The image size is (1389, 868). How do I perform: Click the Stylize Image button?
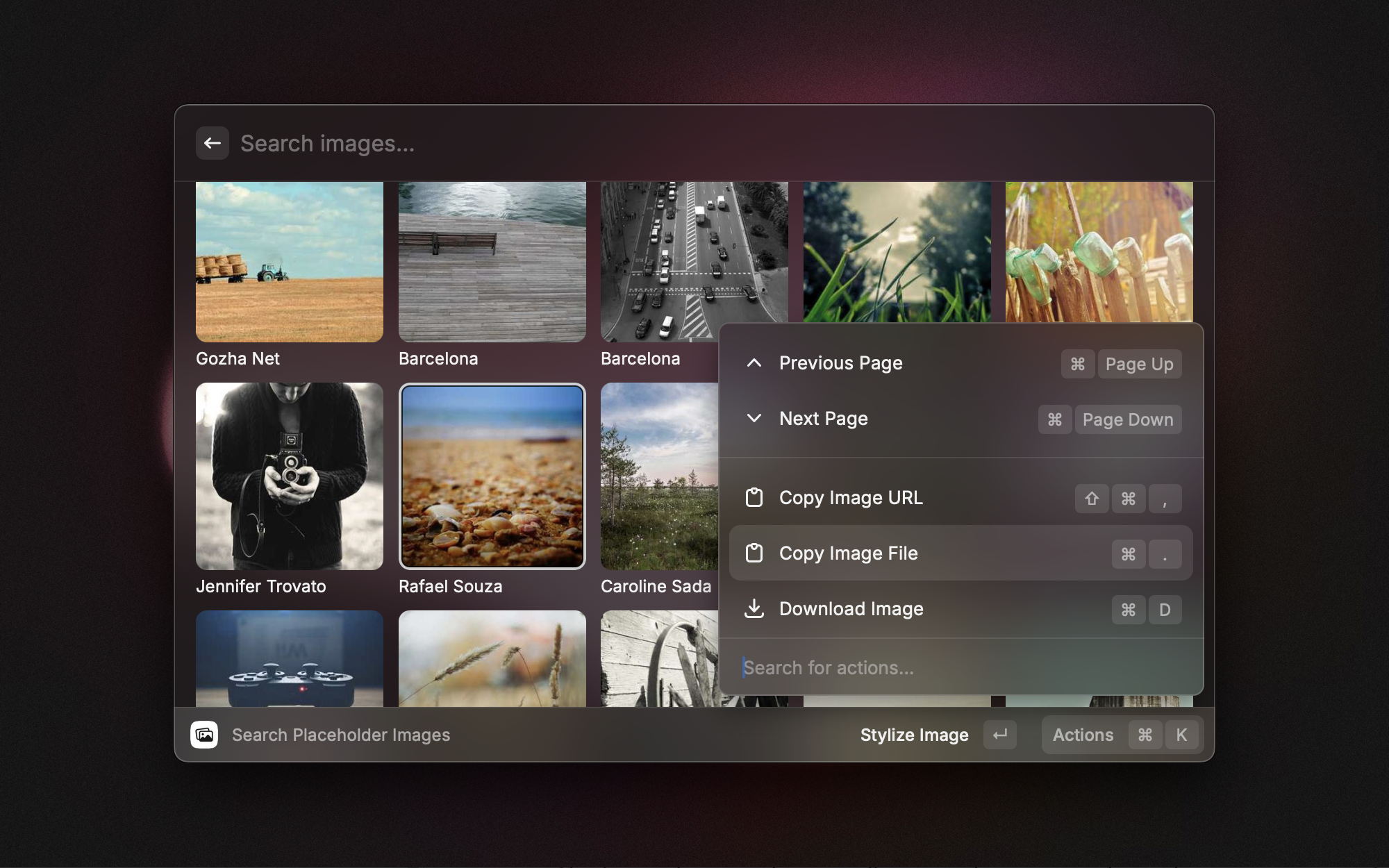[914, 735]
